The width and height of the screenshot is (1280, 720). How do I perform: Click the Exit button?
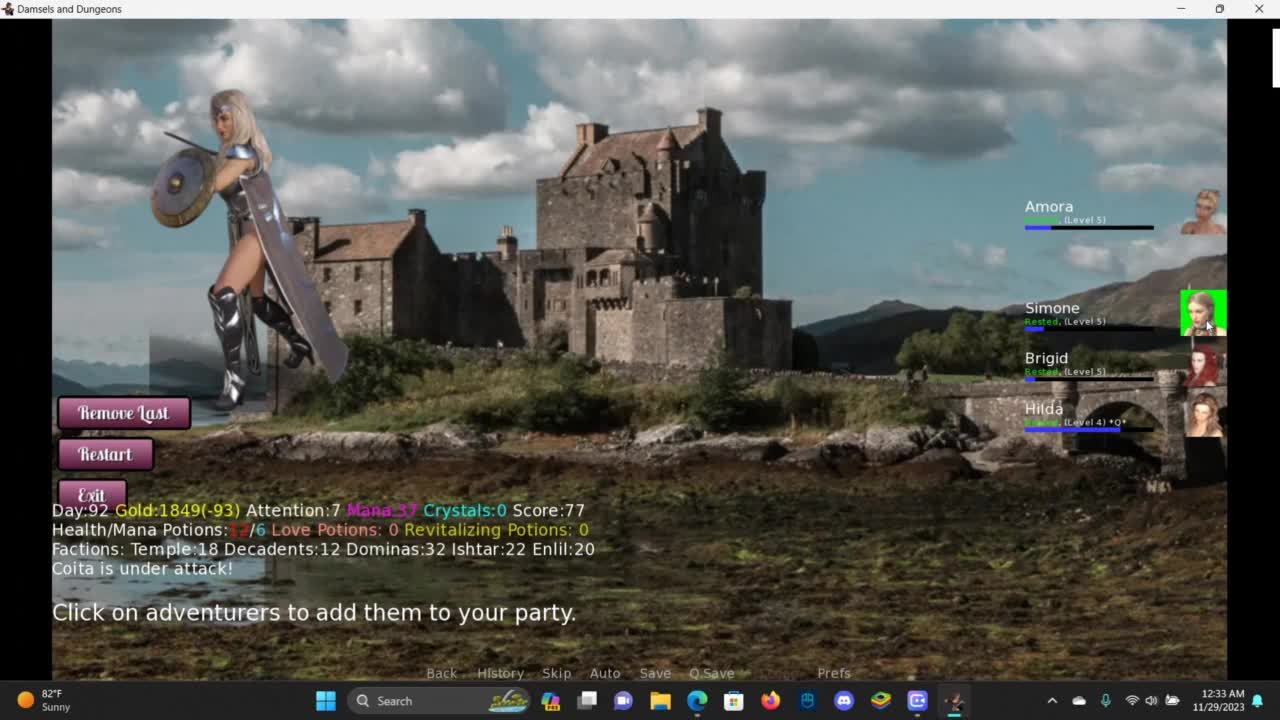click(92, 495)
